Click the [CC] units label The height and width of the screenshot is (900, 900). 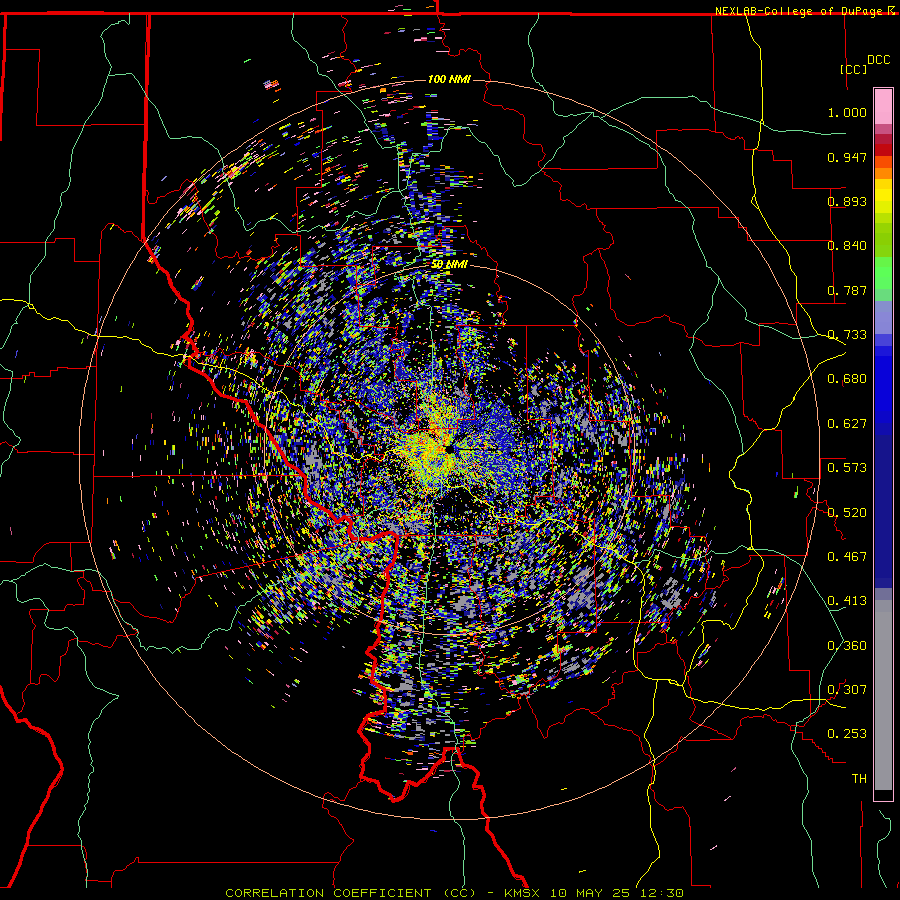tap(853, 69)
